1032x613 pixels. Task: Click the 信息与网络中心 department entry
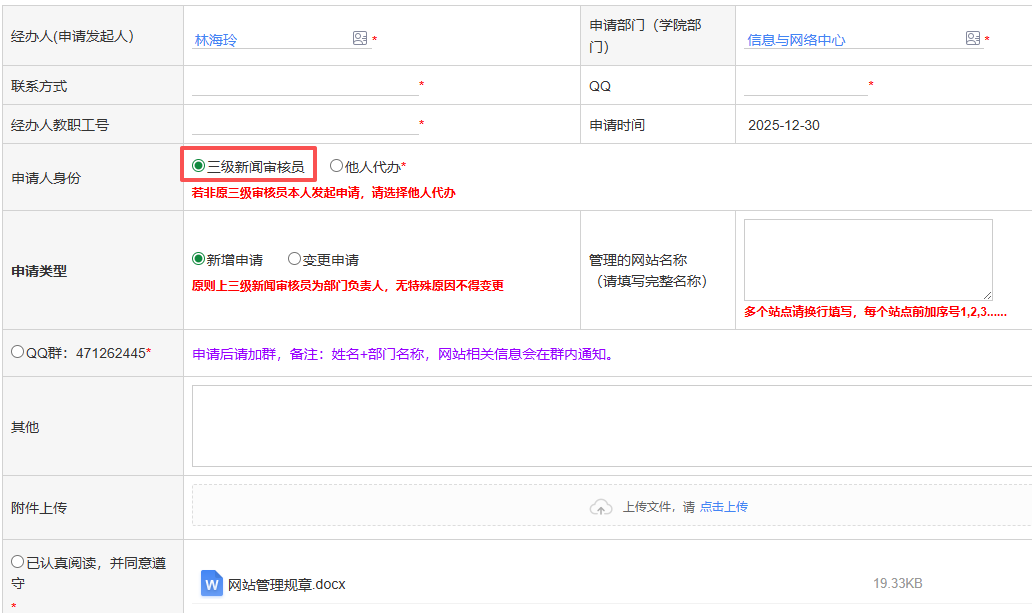click(x=796, y=40)
